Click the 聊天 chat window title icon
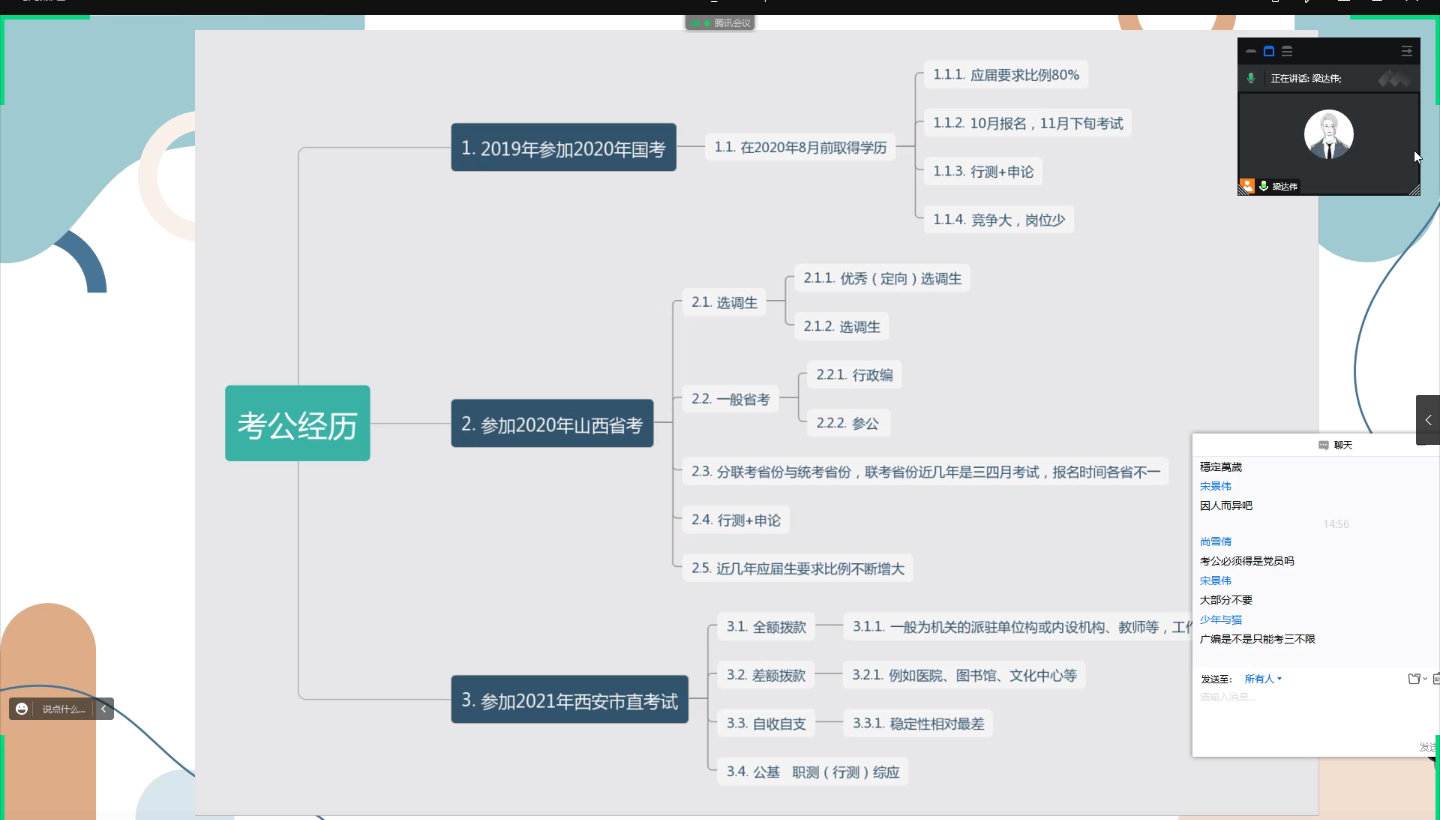 1323,445
